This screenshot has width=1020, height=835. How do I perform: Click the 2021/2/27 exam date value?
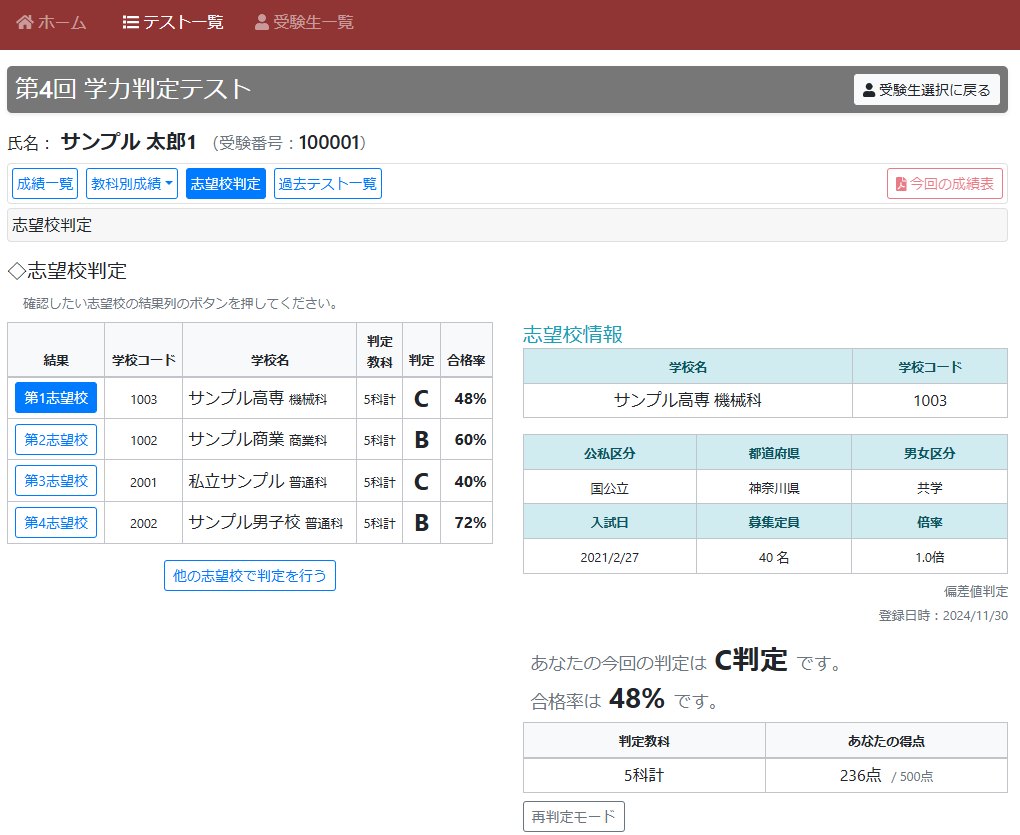[x=610, y=557]
